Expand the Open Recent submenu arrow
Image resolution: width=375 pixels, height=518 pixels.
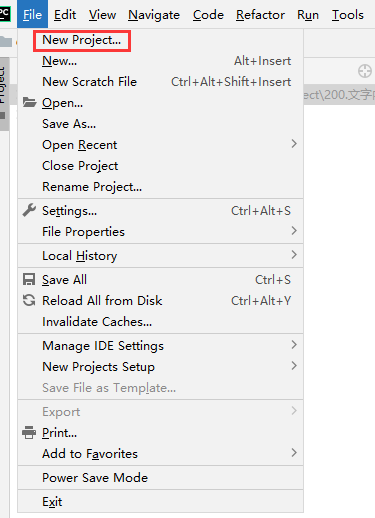click(x=294, y=144)
